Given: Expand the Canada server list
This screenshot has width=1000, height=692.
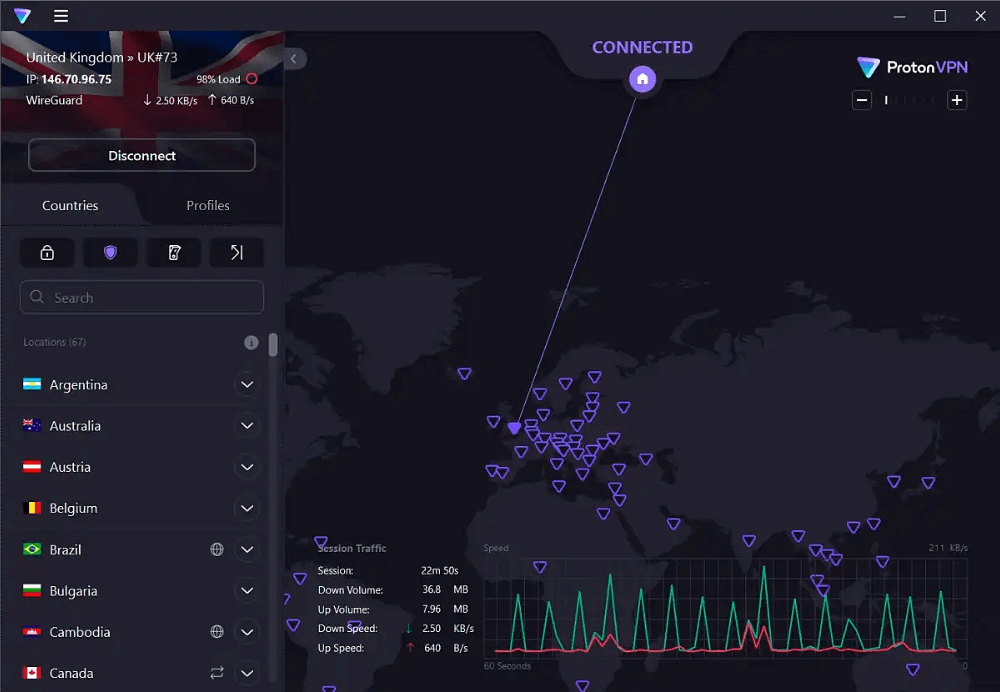Looking at the screenshot, I should (247, 673).
